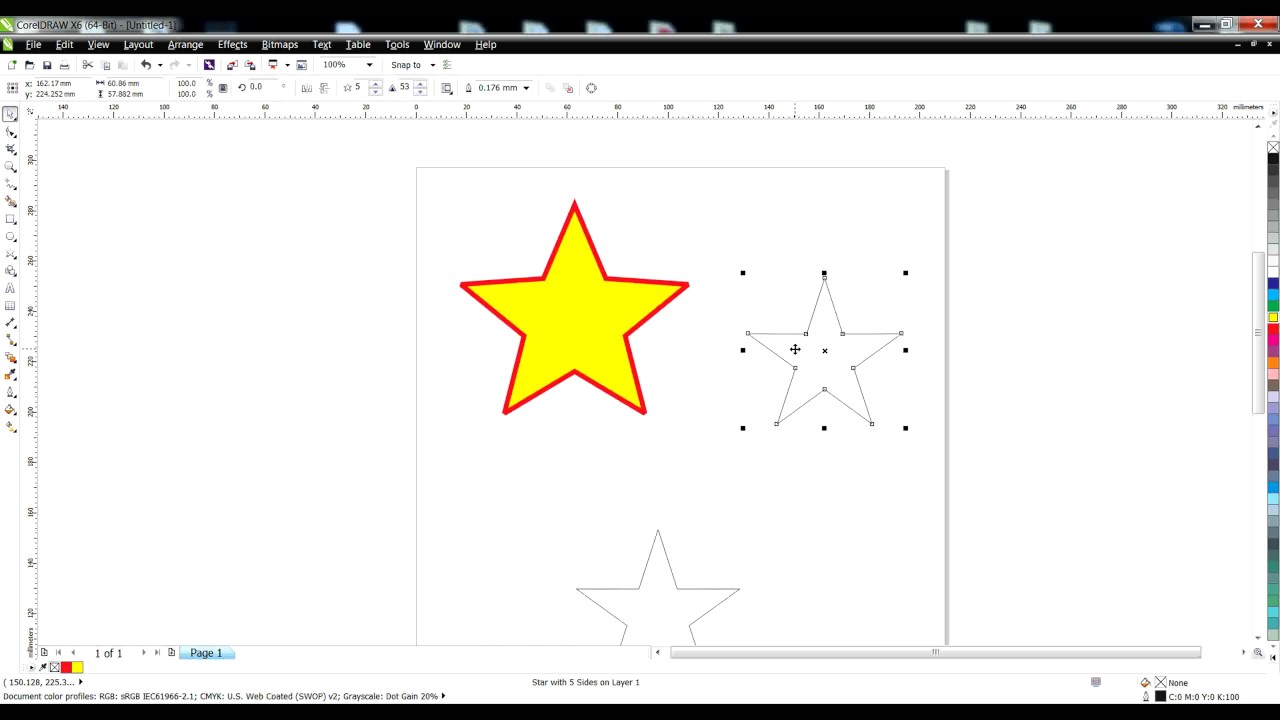Select the Rectangle tool

(11, 219)
